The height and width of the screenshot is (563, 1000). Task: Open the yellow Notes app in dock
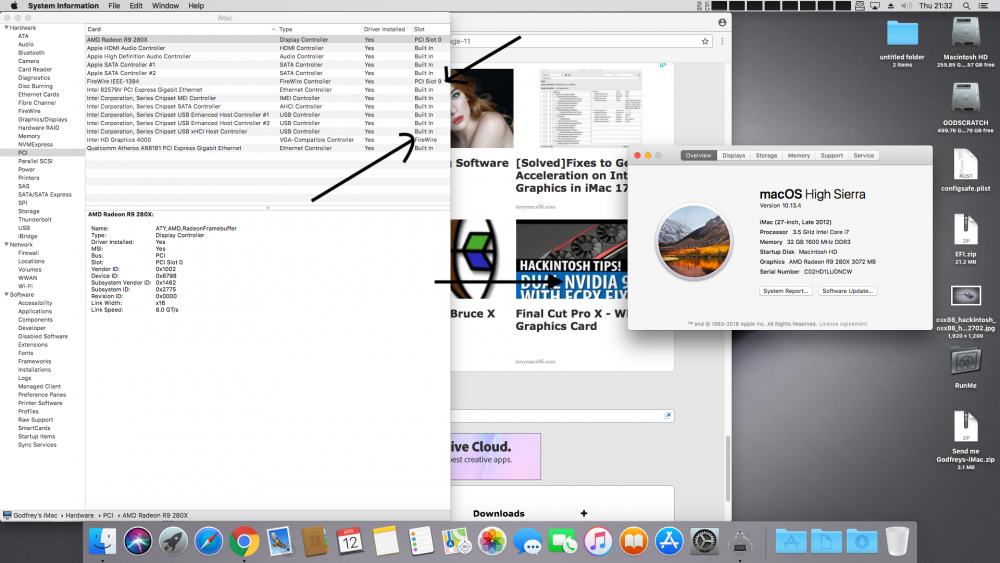coord(386,542)
